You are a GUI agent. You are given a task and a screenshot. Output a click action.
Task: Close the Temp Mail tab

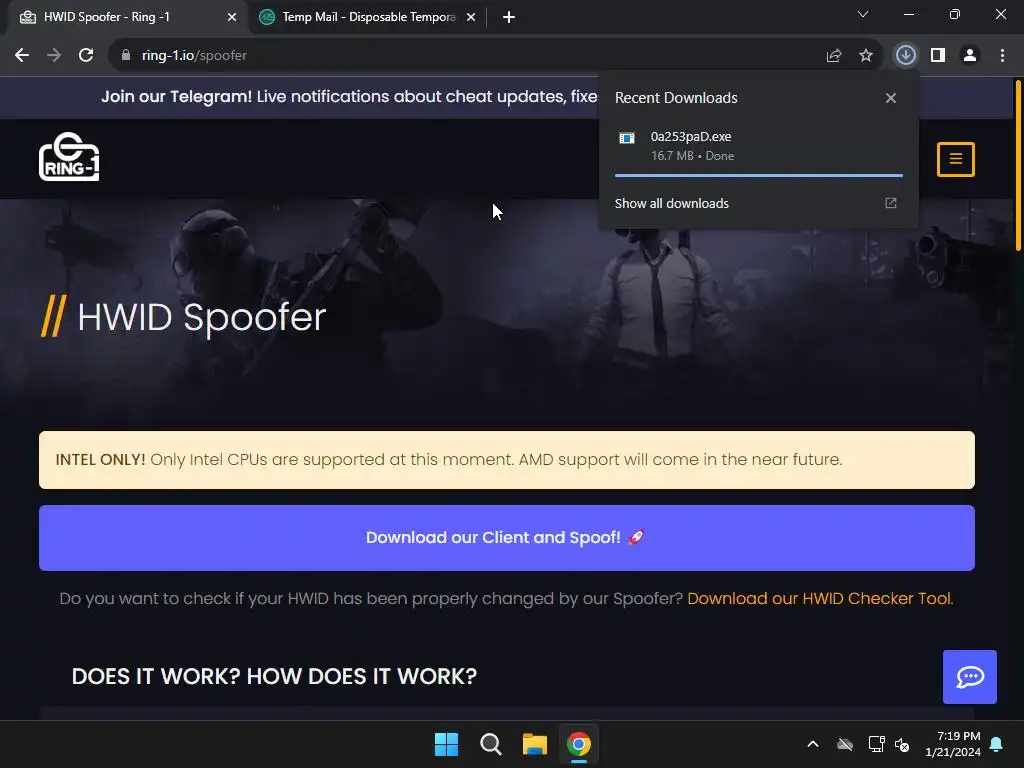471,17
